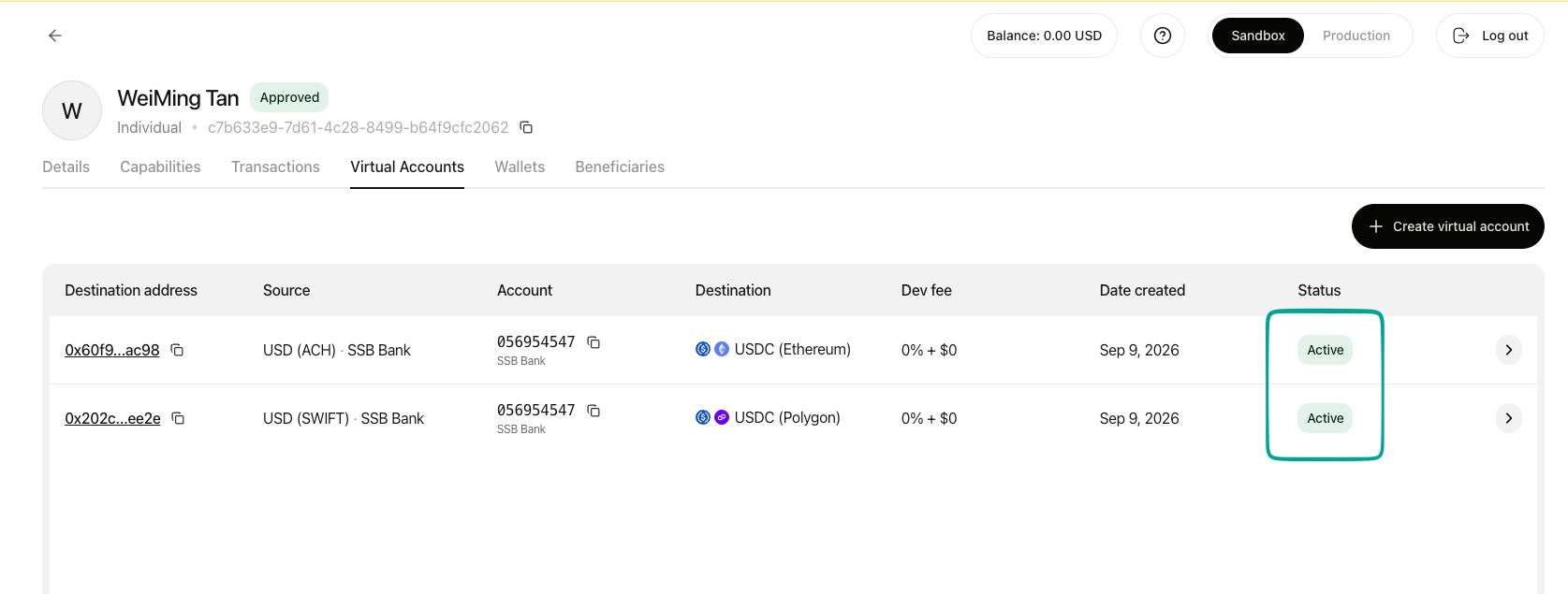Click Create virtual account button

(x=1448, y=226)
